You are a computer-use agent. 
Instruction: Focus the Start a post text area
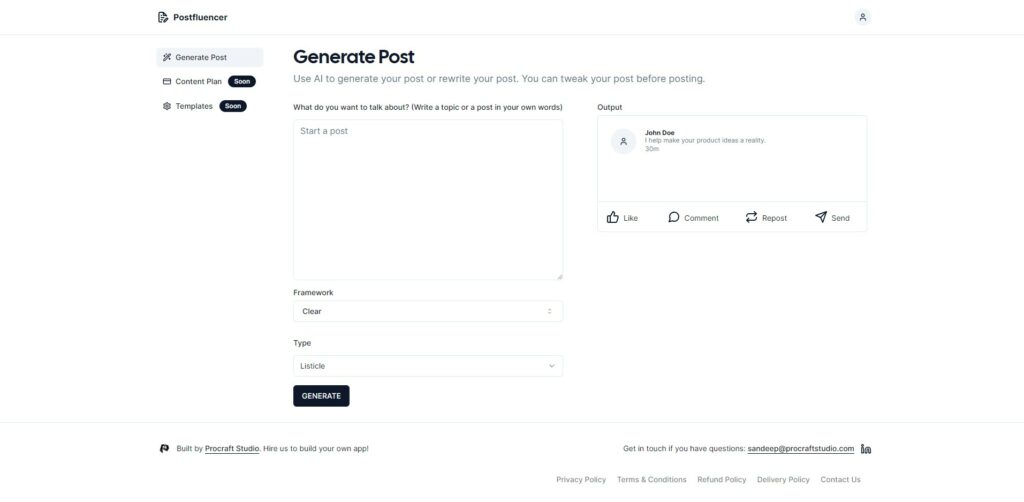428,200
